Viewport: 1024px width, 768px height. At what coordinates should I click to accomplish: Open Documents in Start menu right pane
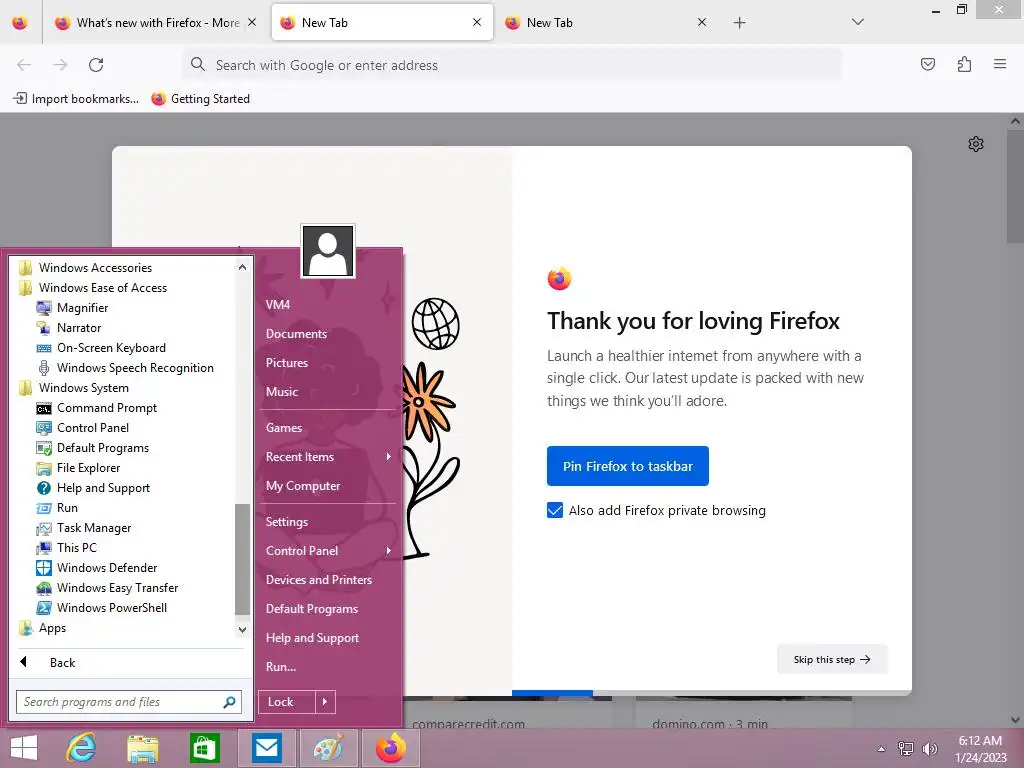[296, 334]
